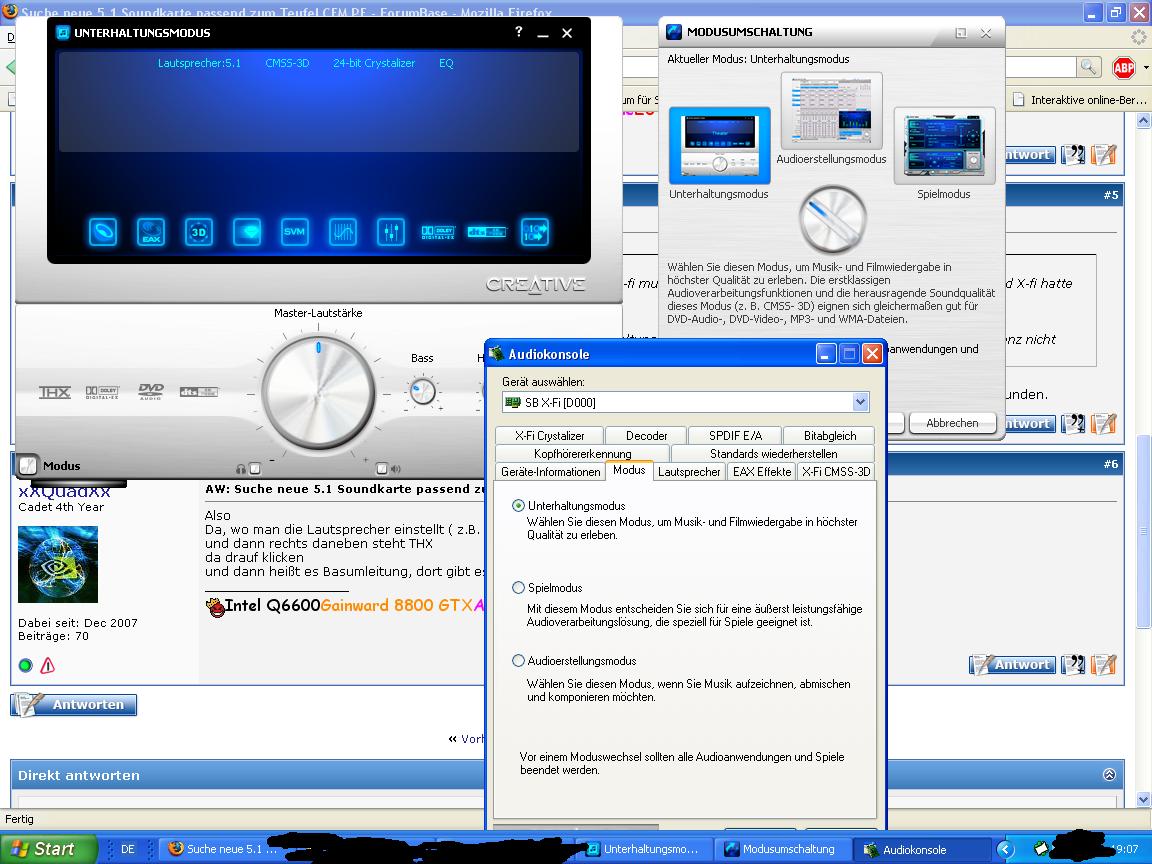Select the Spielmodus radio button
This screenshot has width=1152, height=864.
coord(519,588)
